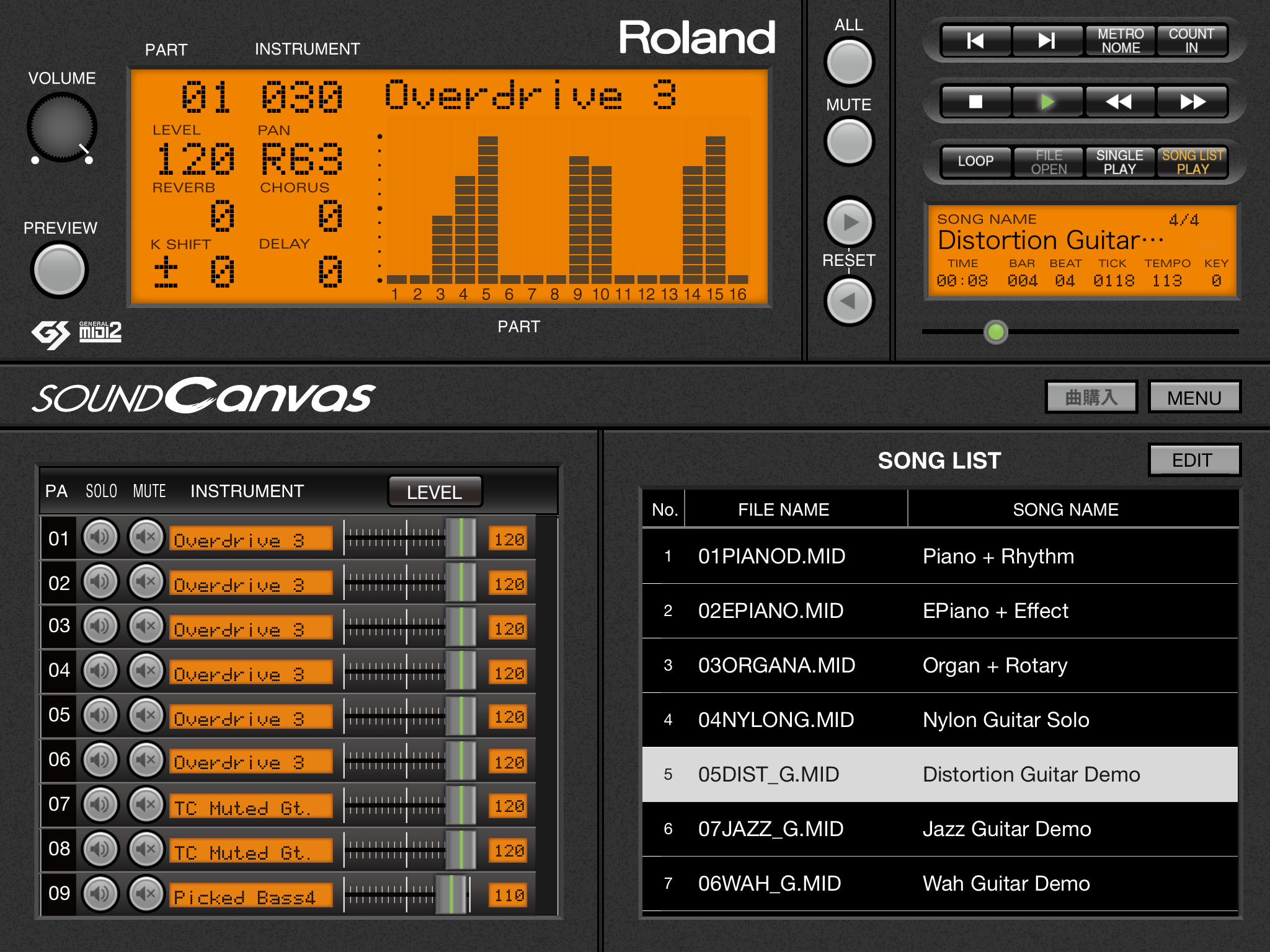The width and height of the screenshot is (1270, 952).
Task: Tap the LEVEL value 120 on orange display
Action: (x=195, y=159)
